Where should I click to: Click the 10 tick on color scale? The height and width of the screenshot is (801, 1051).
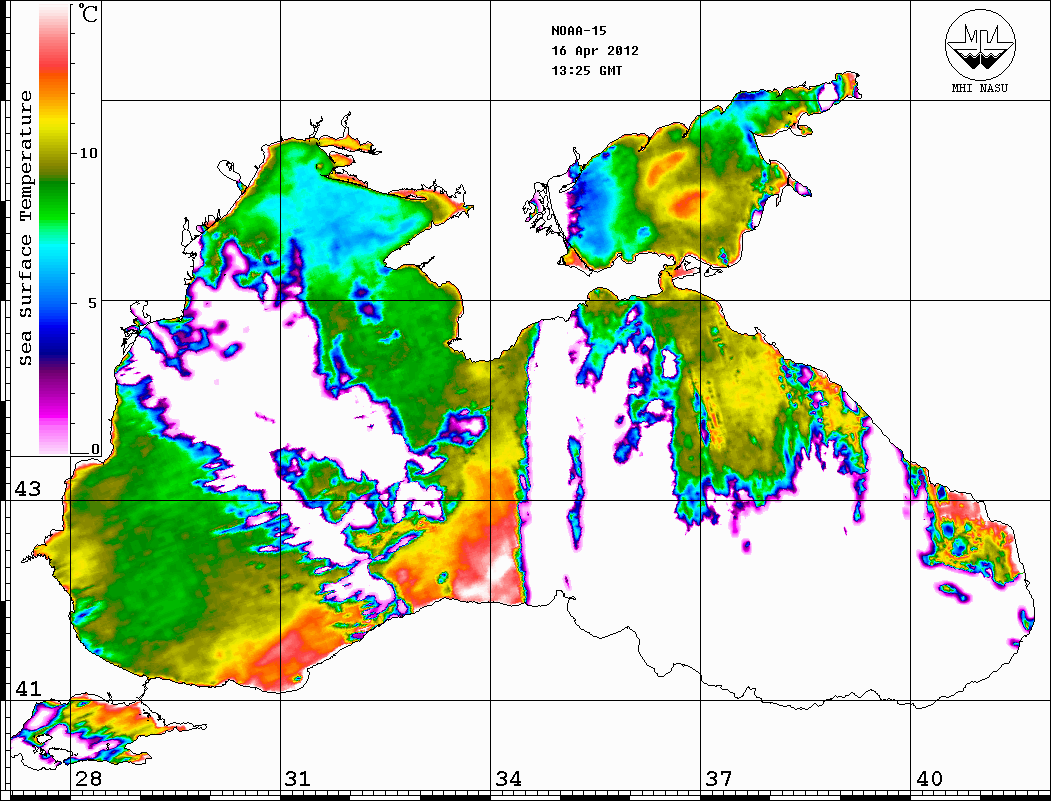[88, 153]
